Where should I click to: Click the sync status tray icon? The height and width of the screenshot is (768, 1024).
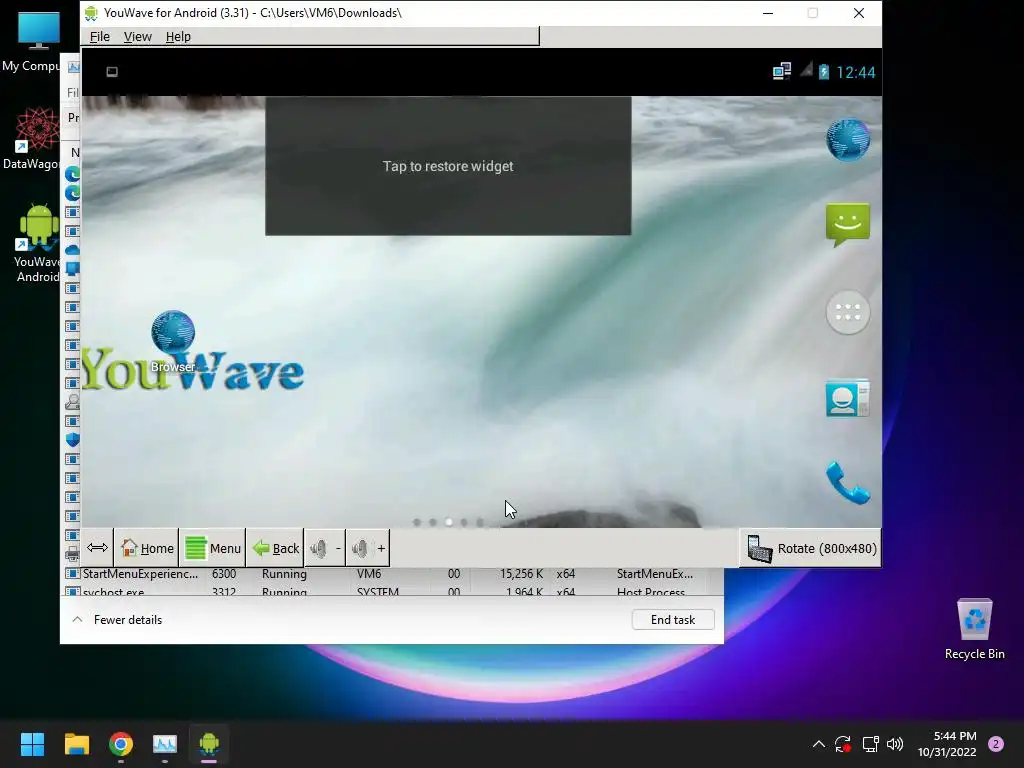tap(843, 744)
